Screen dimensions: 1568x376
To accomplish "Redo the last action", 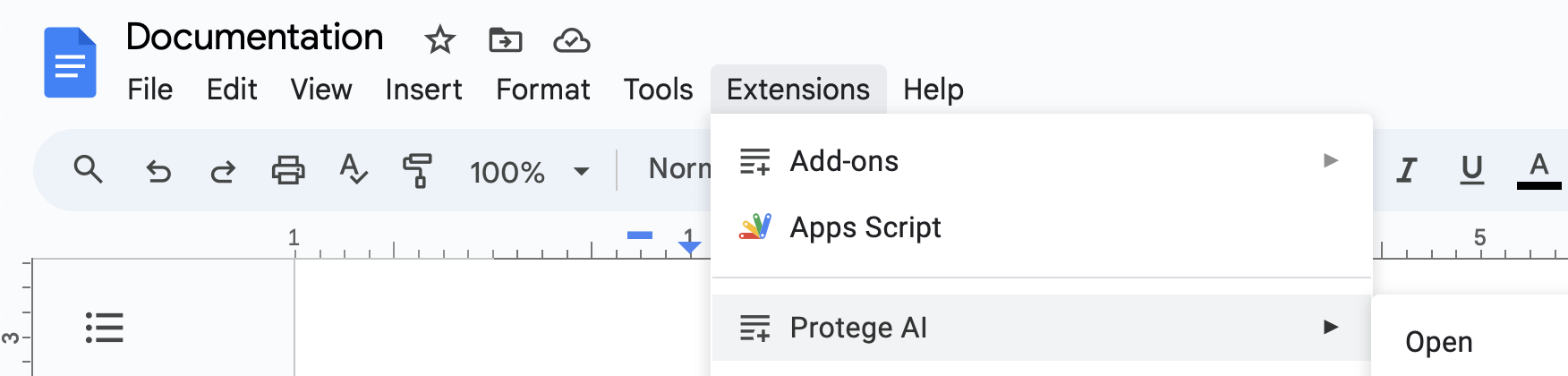I will click(223, 170).
